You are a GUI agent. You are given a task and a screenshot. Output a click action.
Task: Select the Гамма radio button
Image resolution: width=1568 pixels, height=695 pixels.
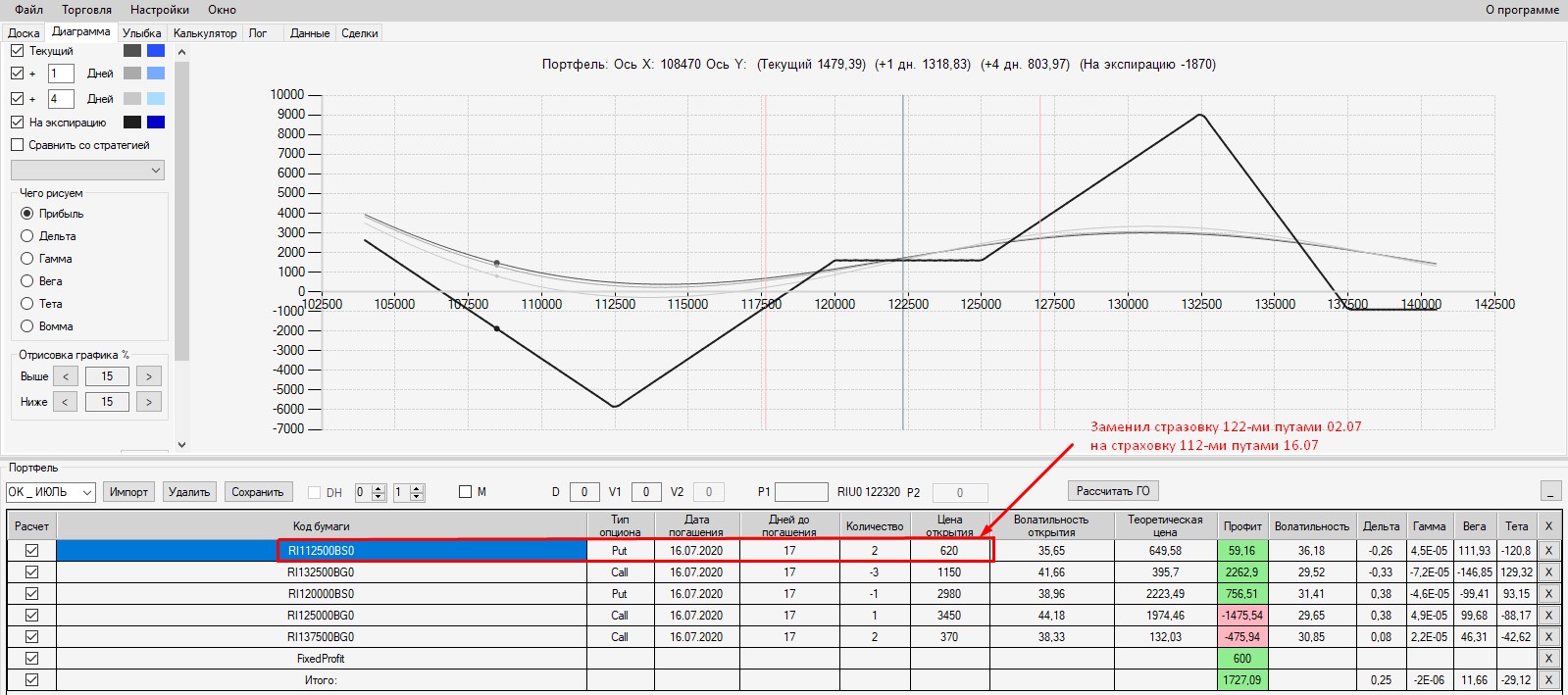click(x=27, y=259)
